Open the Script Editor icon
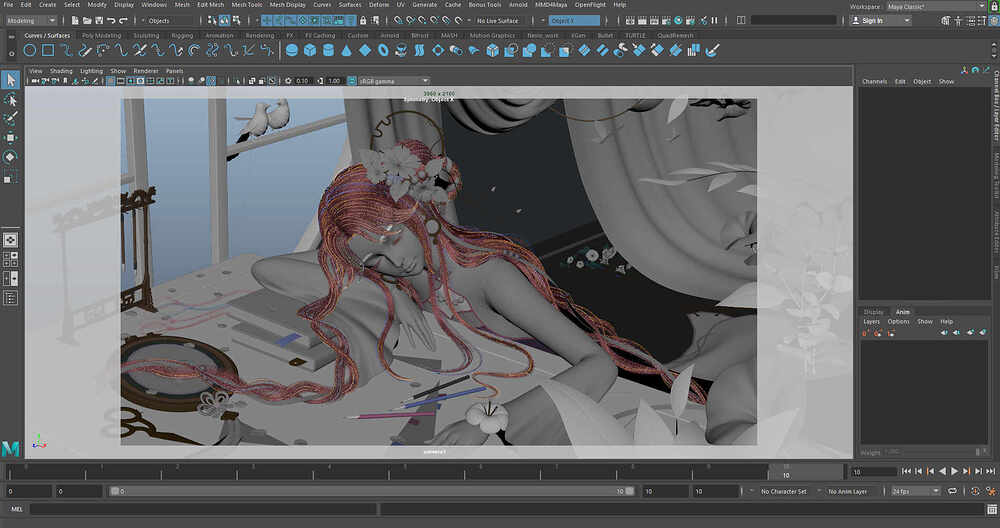 pos(992,509)
